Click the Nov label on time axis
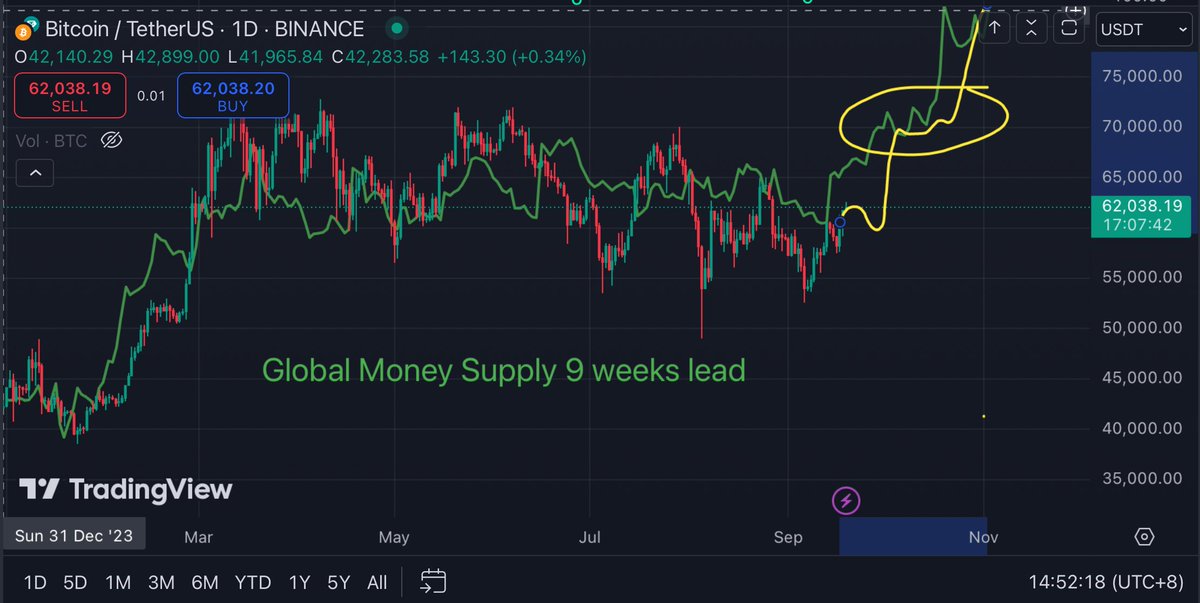This screenshot has width=1200, height=603. [983, 538]
